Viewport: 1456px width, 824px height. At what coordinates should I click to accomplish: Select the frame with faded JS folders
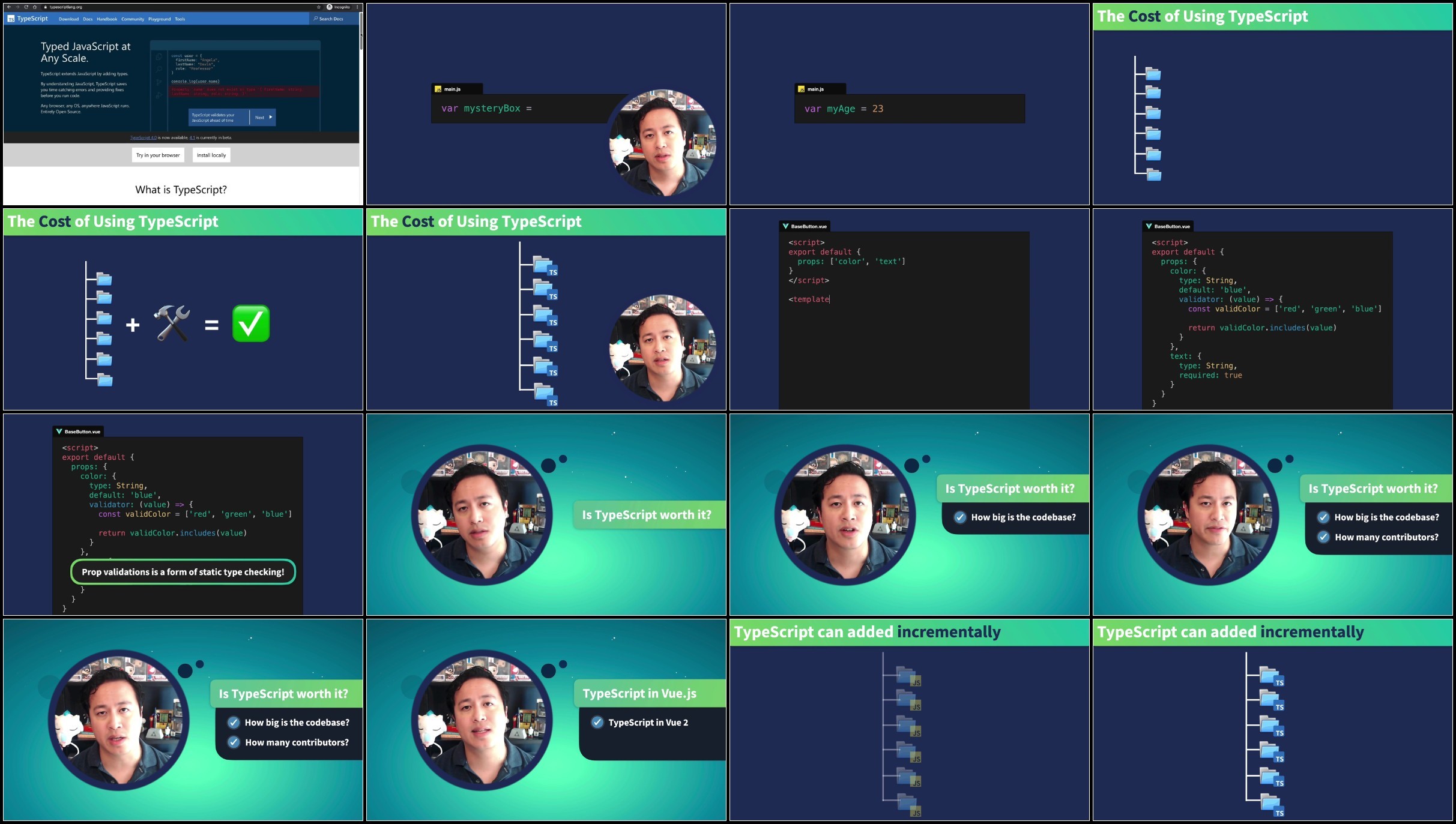[x=910, y=720]
